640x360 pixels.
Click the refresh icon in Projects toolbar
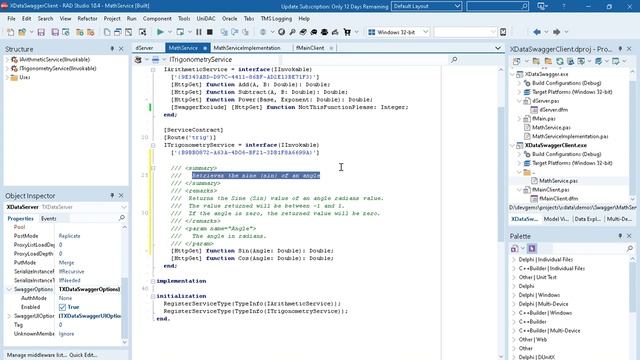point(560,62)
